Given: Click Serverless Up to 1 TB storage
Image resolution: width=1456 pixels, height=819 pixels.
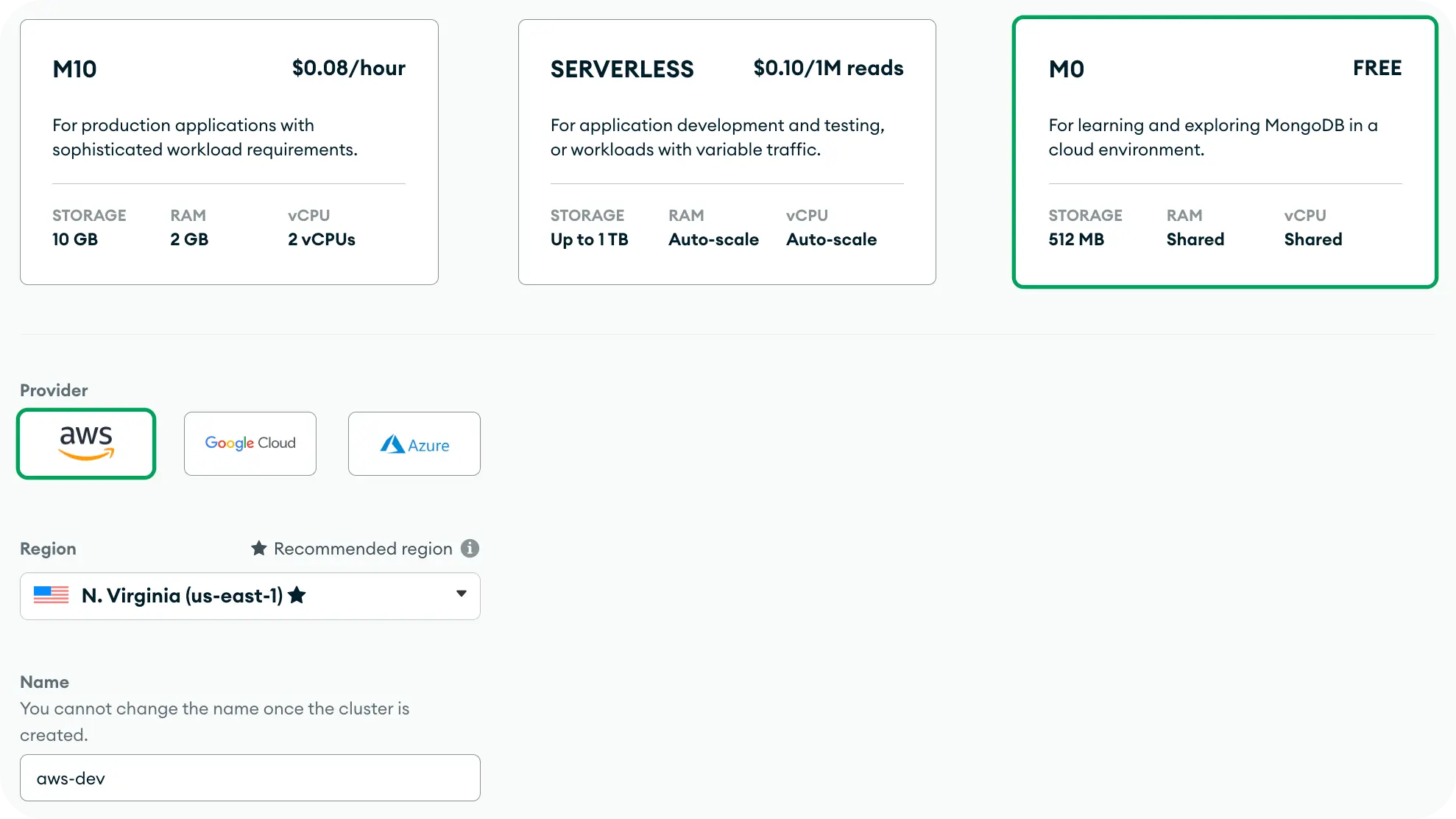Looking at the screenshot, I should 589,239.
